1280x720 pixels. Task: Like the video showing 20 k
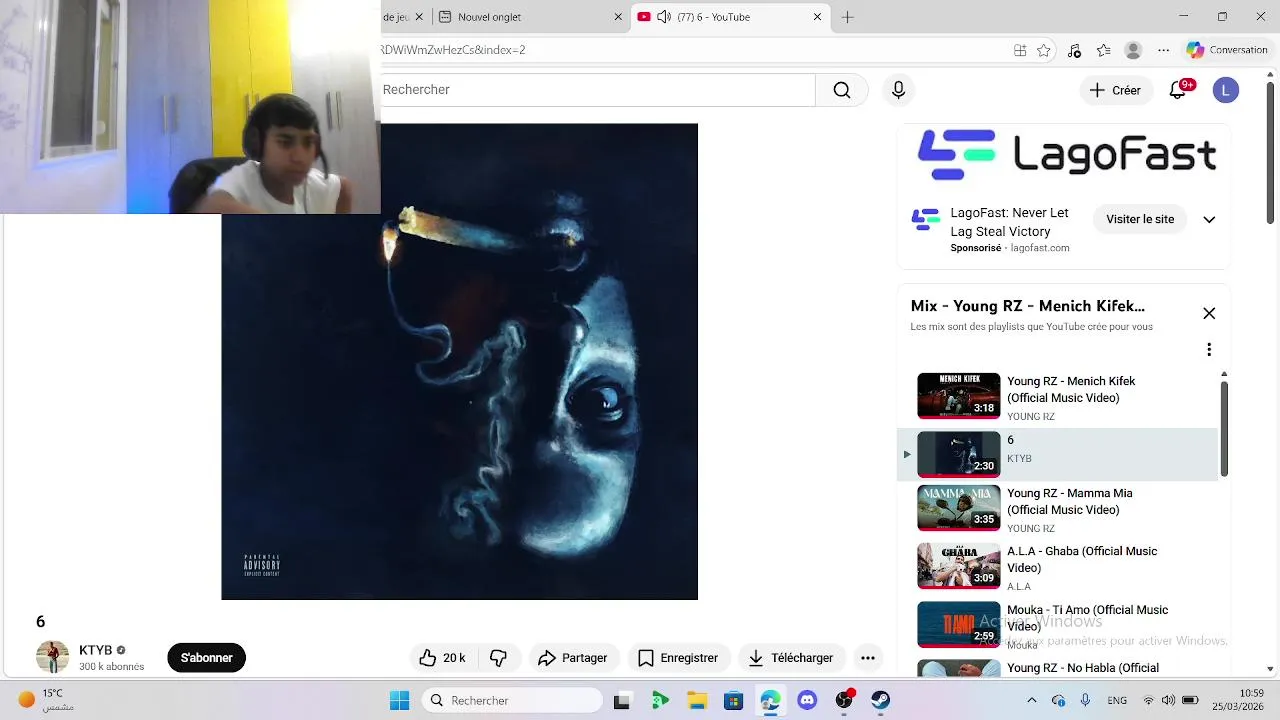tap(442, 658)
